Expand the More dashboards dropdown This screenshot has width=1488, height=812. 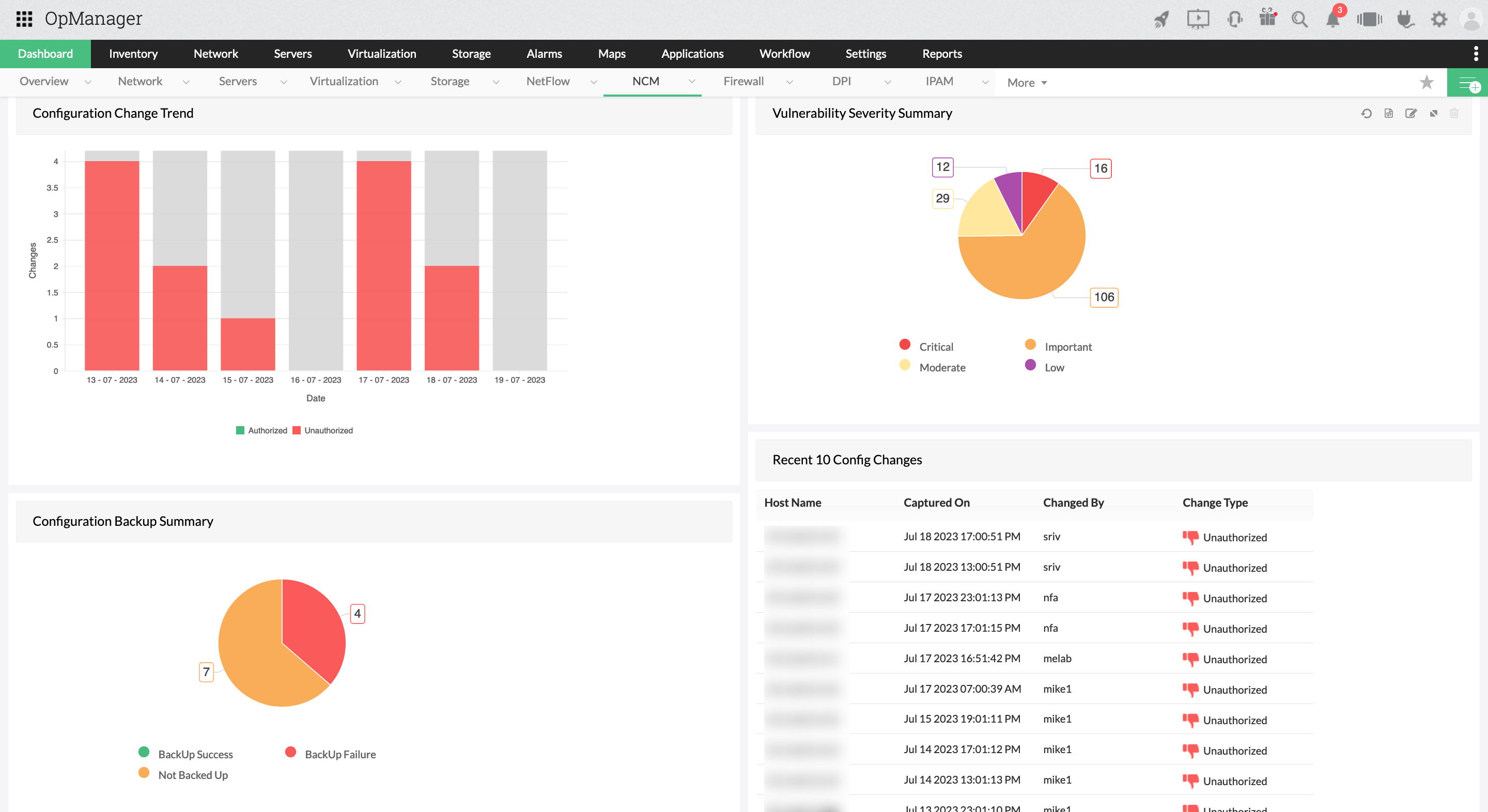1027,82
